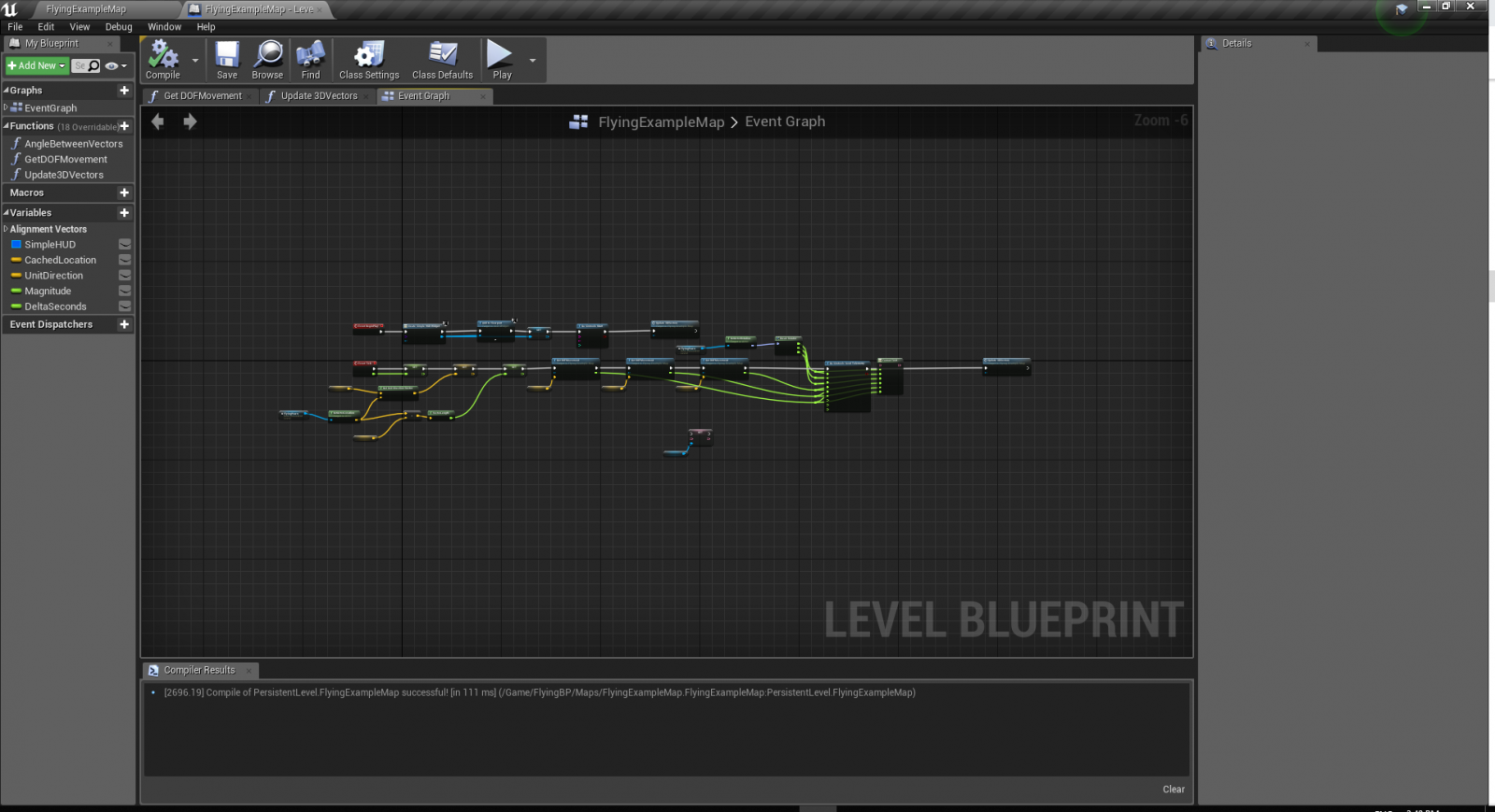Focus the My Blueprint search field
Image resolution: width=1495 pixels, height=812 pixels.
(x=79, y=65)
